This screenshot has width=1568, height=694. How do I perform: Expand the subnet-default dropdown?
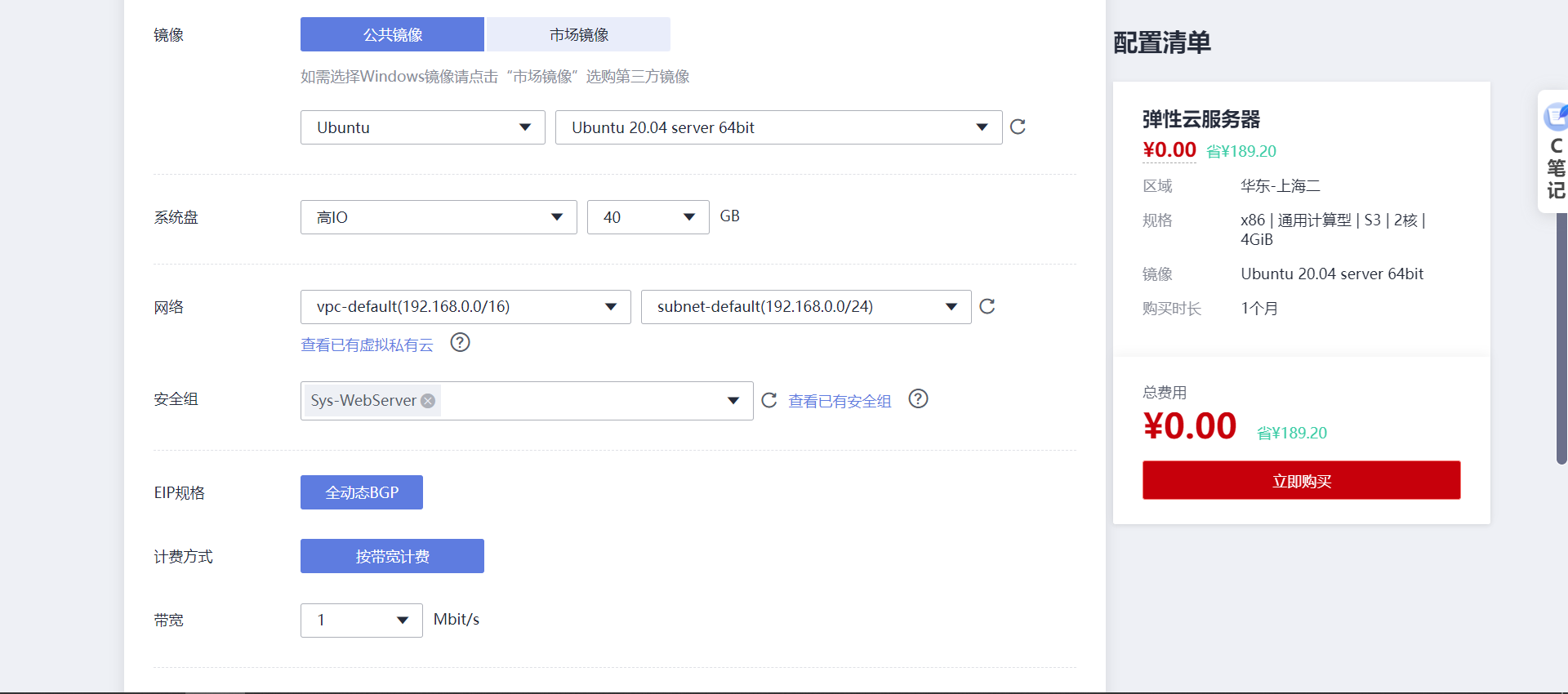click(805, 307)
